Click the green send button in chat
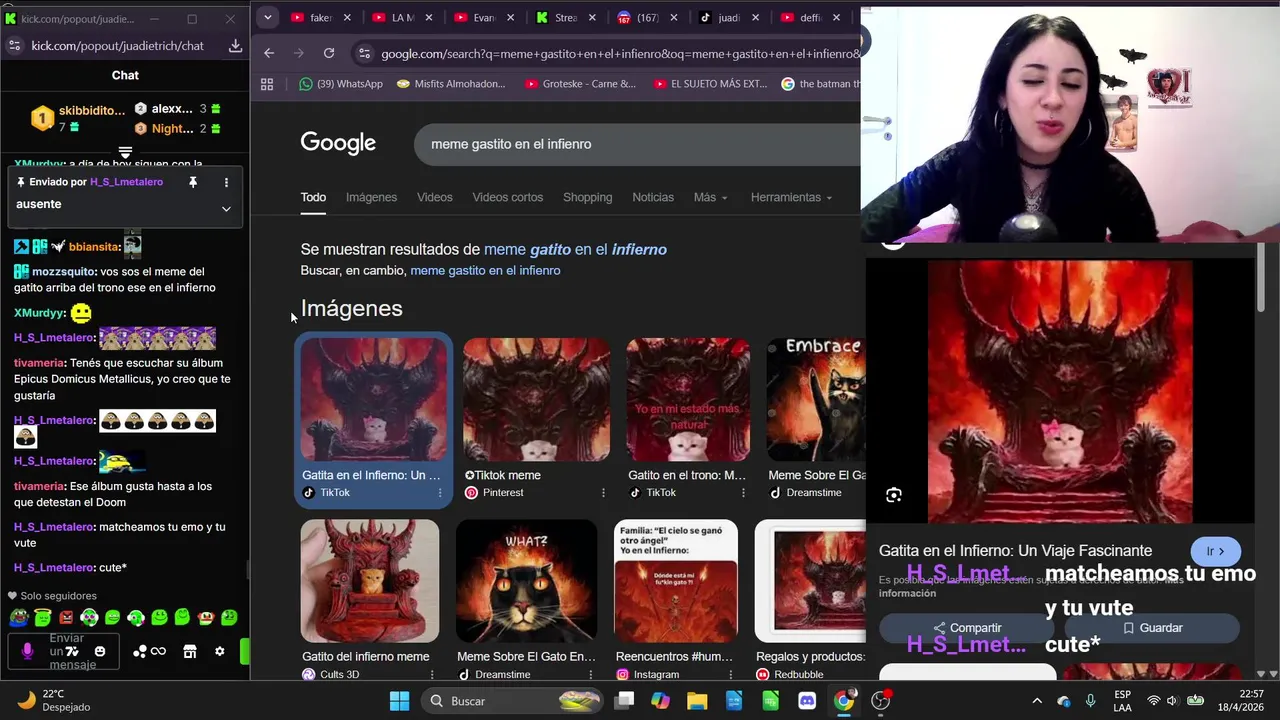 pyautogui.click(x=244, y=652)
